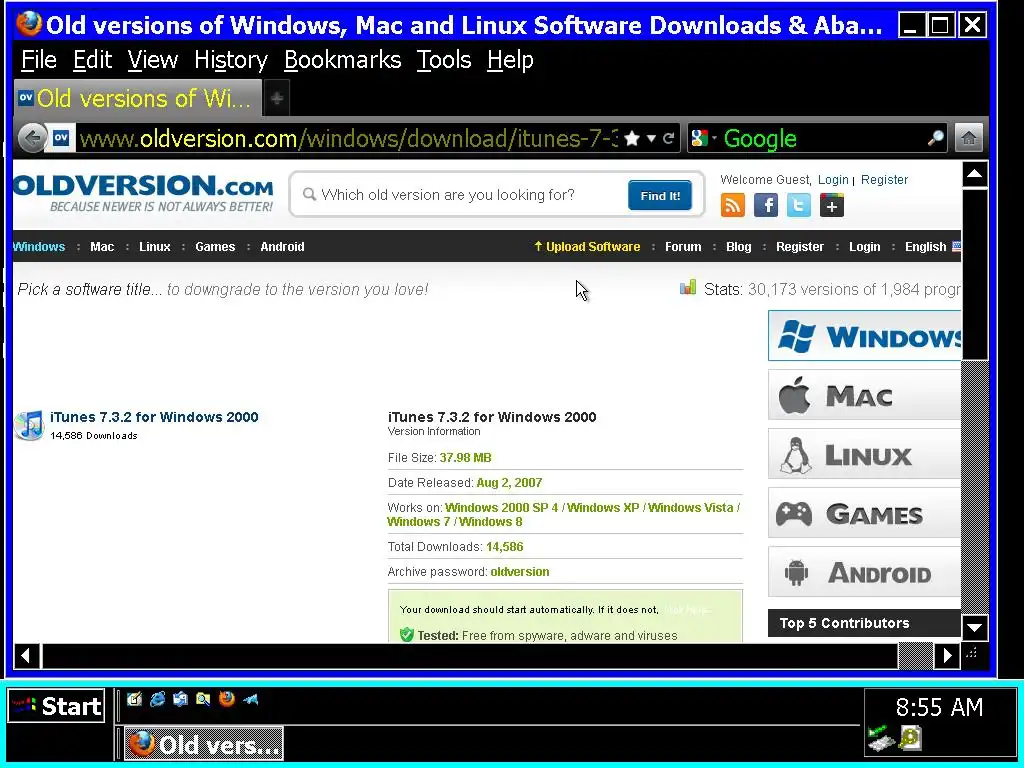1024x768 pixels.
Task: Click the Firefox back arrow button
Action: tap(31, 138)
